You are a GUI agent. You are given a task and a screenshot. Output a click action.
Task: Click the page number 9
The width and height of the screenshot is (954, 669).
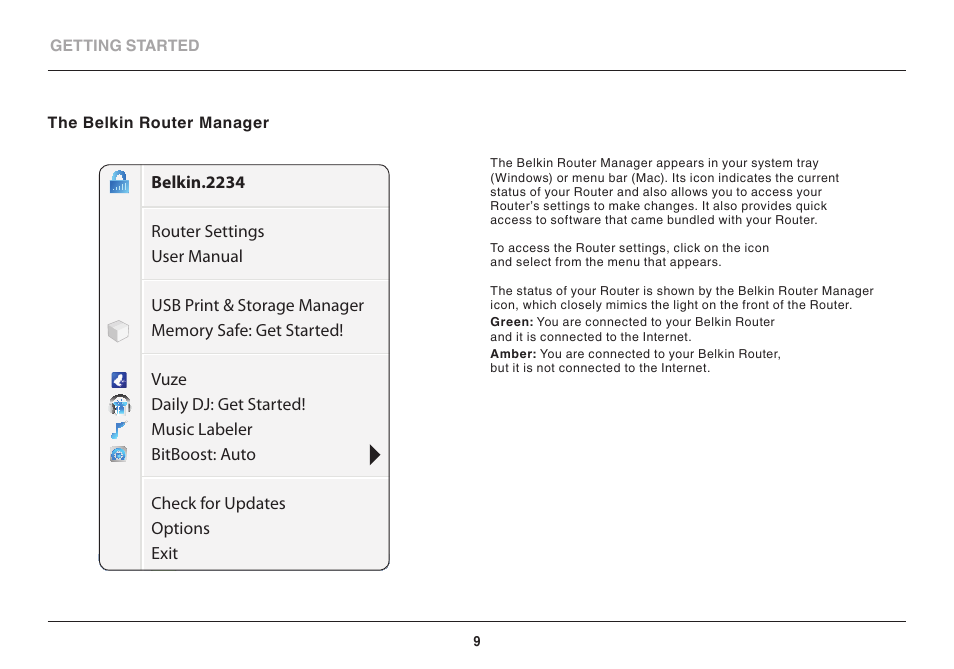(x=477, y=641)
